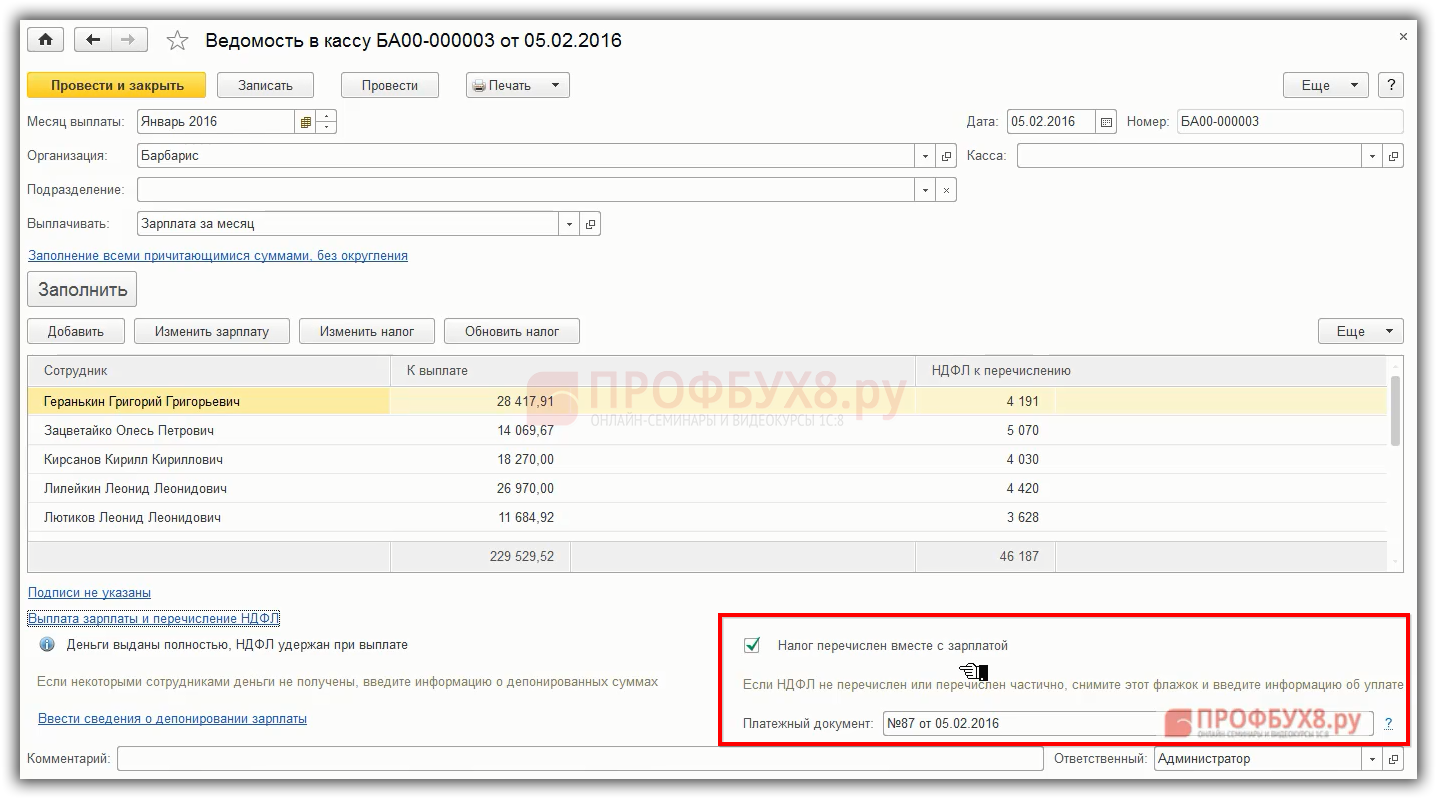This screenshot has height=799, width=1437.
Task: Open the calendar picker for Дата field
Action: [x=1106, y=122]
